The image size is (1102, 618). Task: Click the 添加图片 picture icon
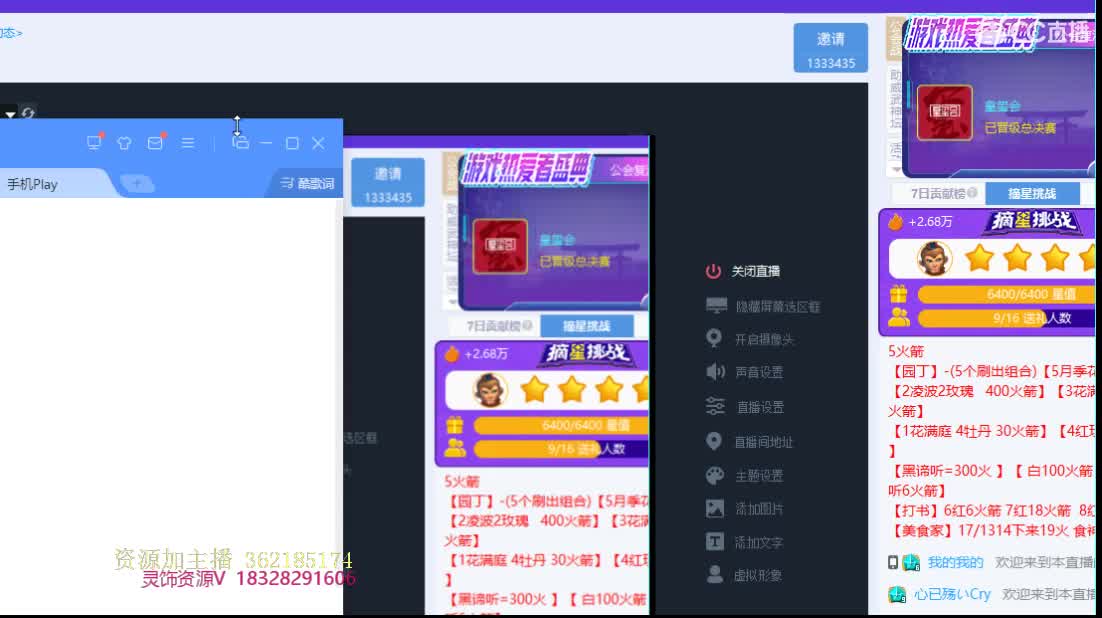713,509
